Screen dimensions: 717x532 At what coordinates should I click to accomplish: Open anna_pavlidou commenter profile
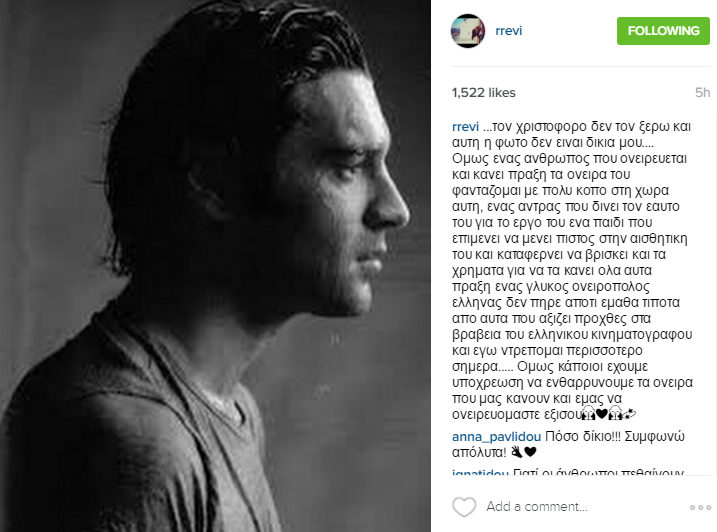pyautogui.click(x=496, y=436)
